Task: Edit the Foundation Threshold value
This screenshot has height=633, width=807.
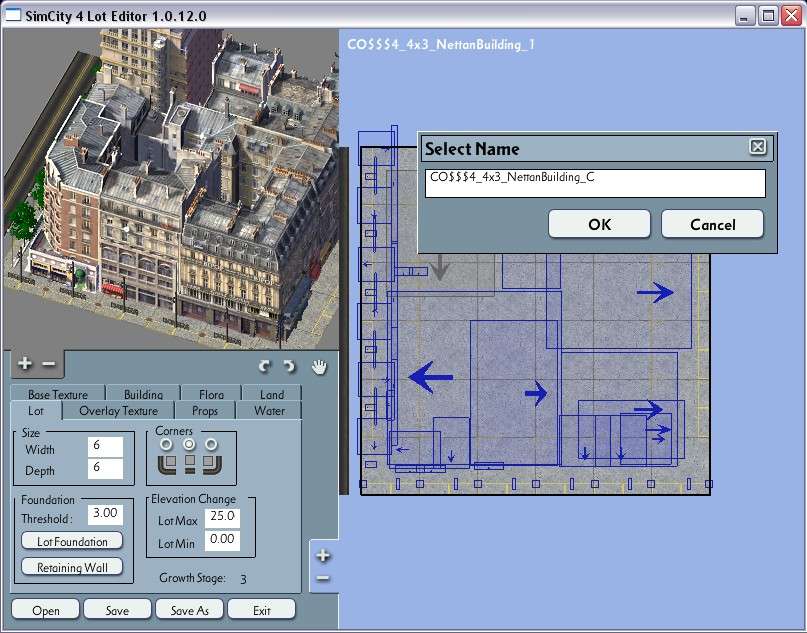Action: point(105,514)
